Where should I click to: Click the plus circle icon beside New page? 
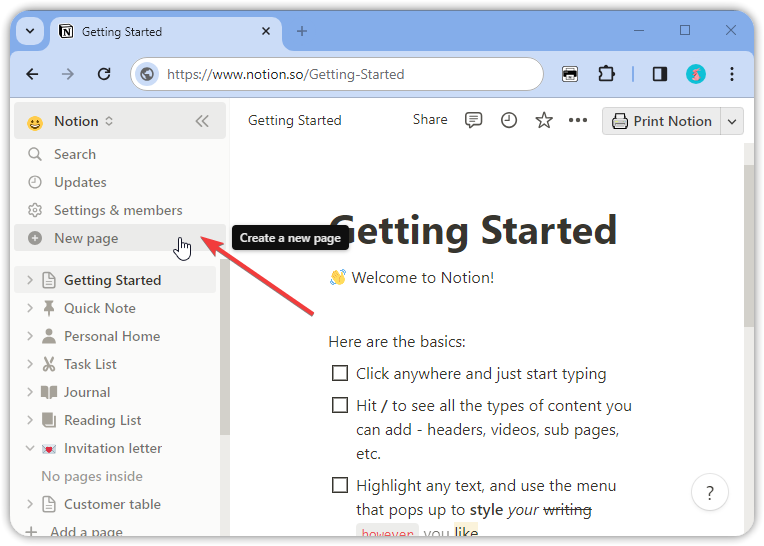click(x=35, y=238)
